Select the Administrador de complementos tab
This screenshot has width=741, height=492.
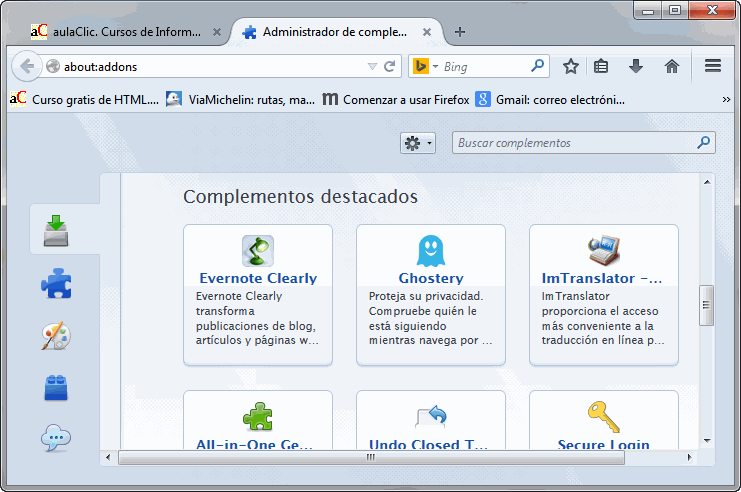[x=336, y=32]
